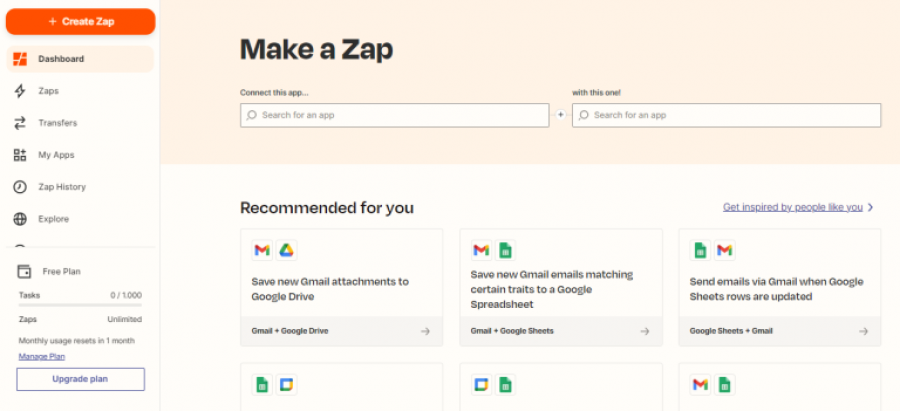This screenshot has height=411, width=900.
Task: Click Gmail icon on the Google Drive card
Action: pos(262,250)
